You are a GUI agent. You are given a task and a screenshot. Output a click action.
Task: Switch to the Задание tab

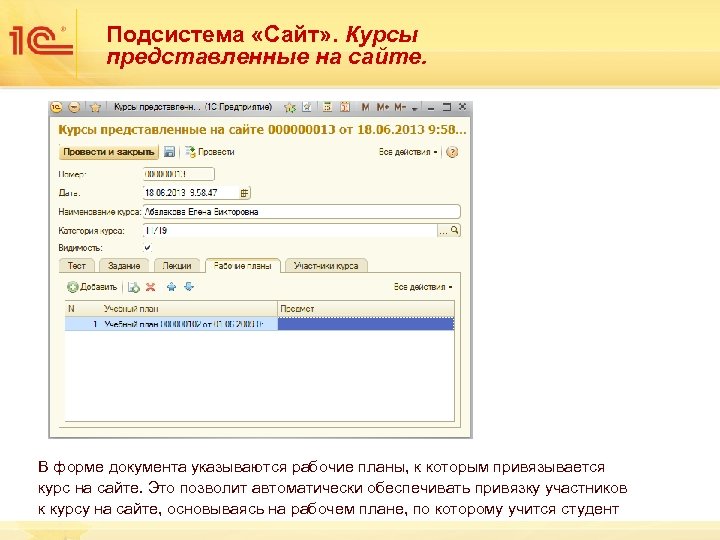coord(124,265)
